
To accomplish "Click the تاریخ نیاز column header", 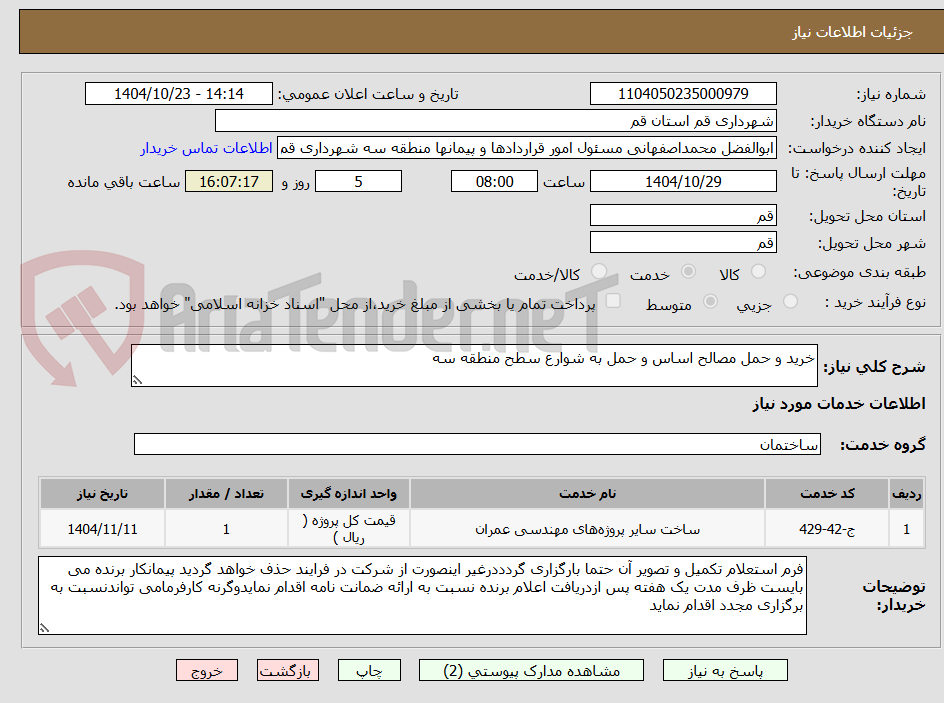I will (102, 494).
